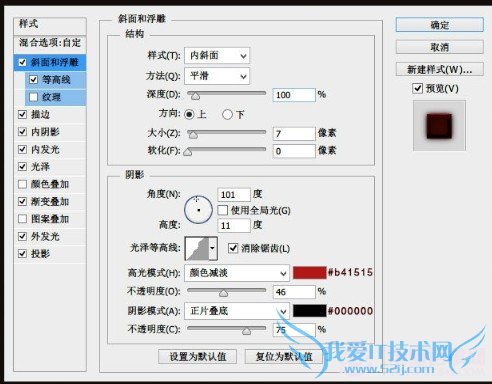
Task: Open 混合选项:自定 settings
Action: click(50, 43)
